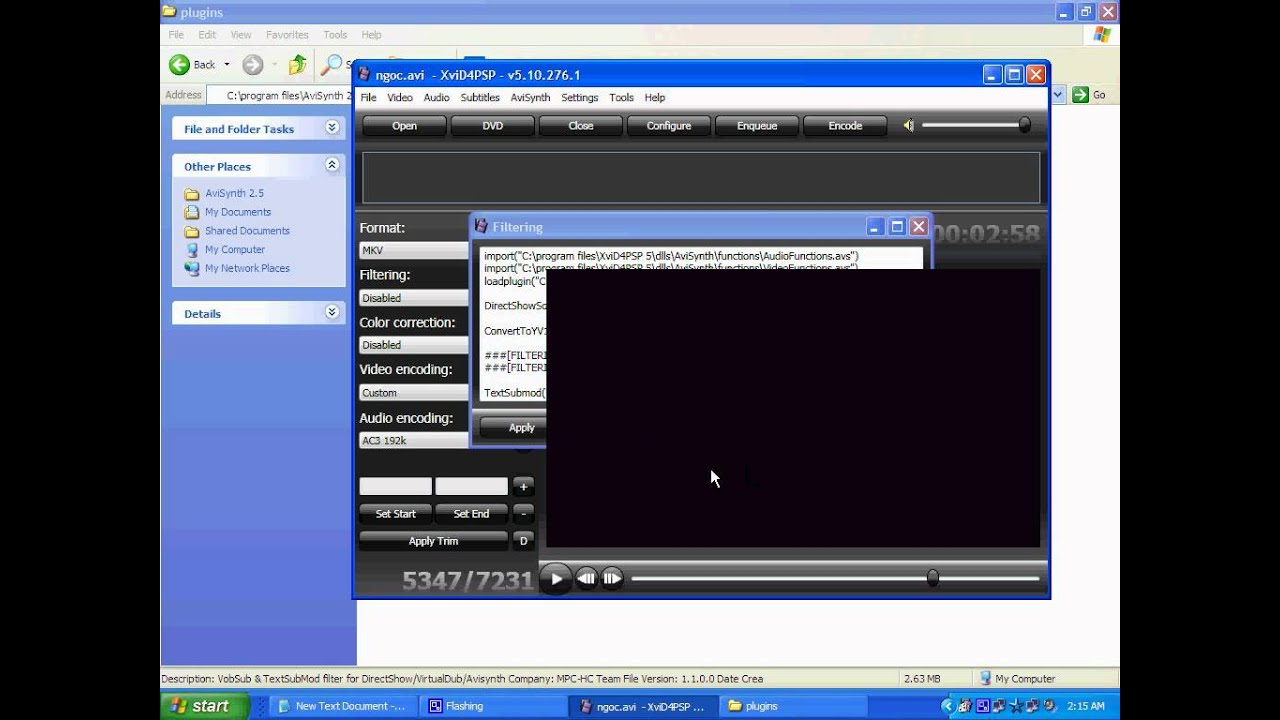Open the AviSynth menu
The image size is (1280, 720).
pos(530,98)
